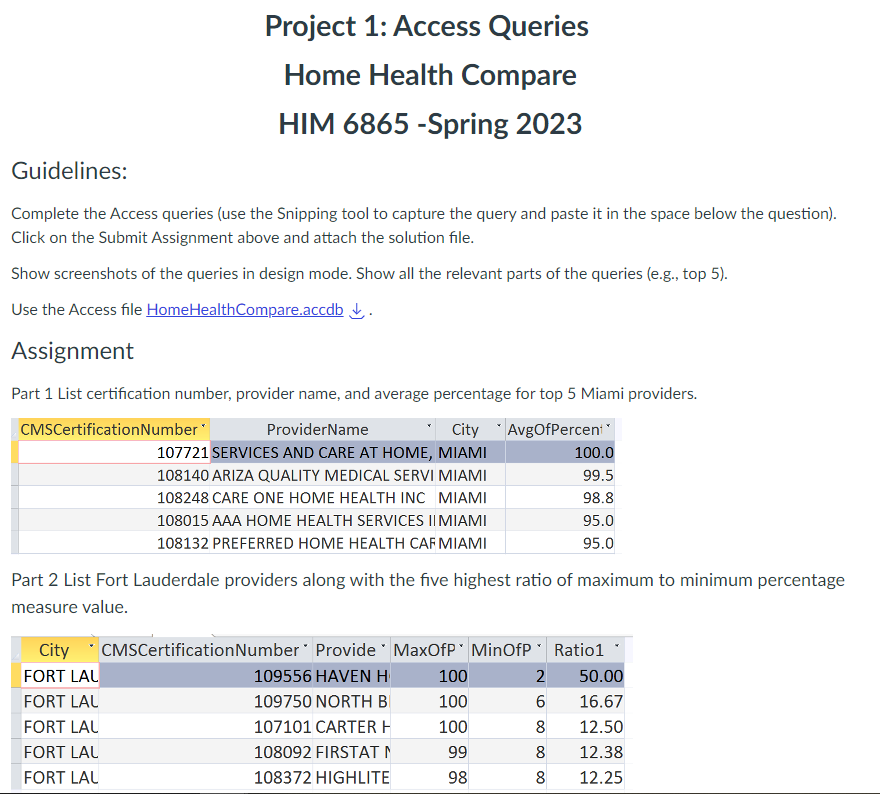Open CMSCertificationNumber column dropdown in first table

point(203,428)
